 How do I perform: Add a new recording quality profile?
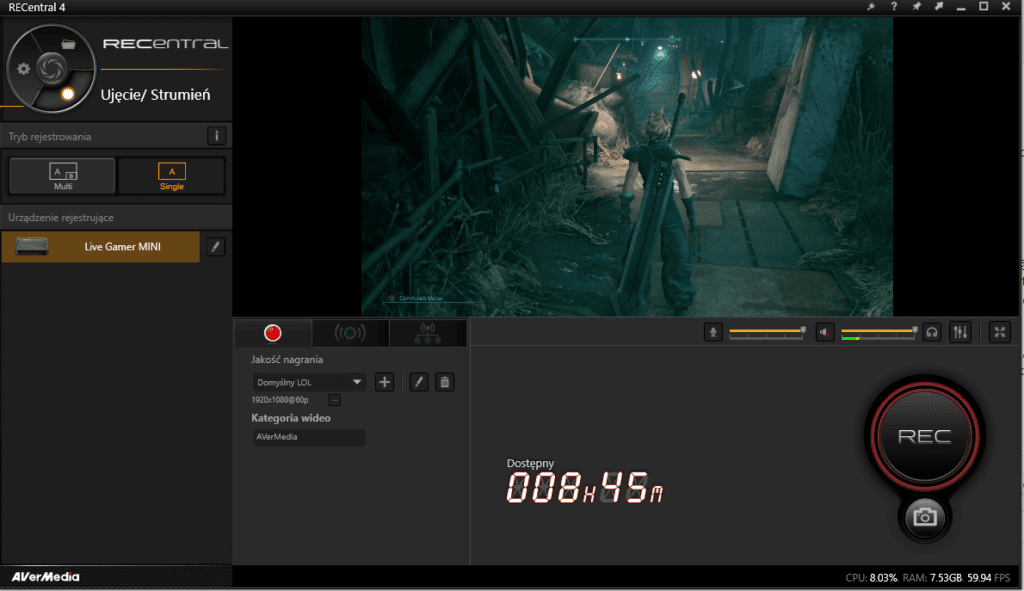coord(385,382)
